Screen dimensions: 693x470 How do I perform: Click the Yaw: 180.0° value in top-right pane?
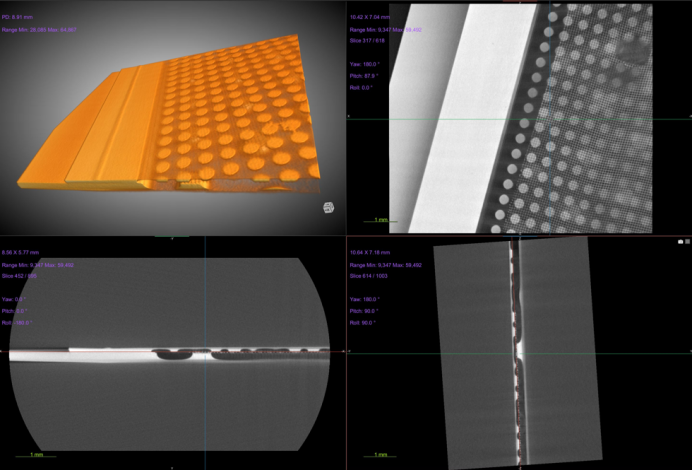point(364,62)
